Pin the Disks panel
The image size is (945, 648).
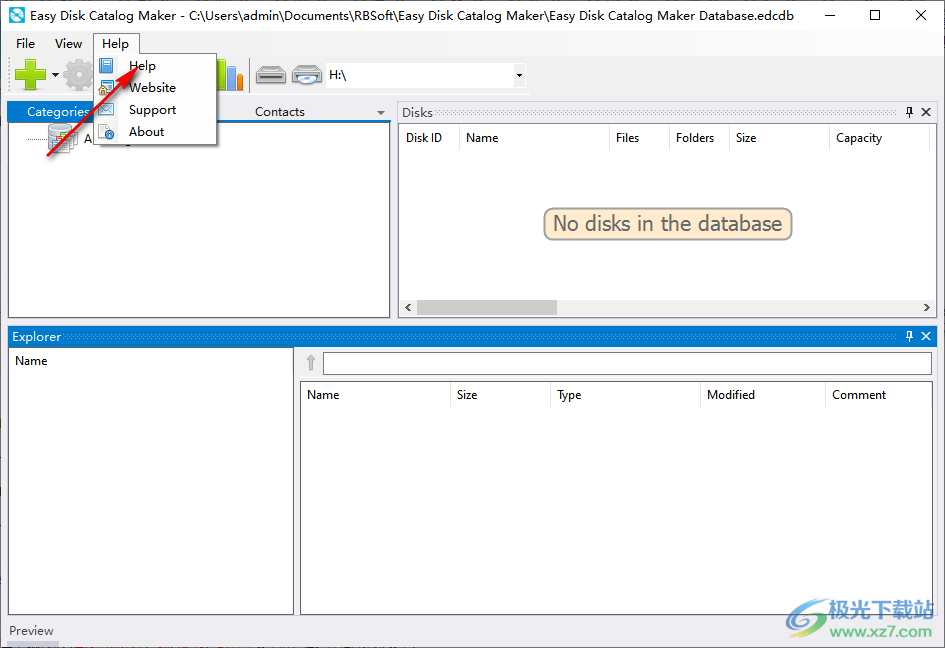click(x=909, y=112)
